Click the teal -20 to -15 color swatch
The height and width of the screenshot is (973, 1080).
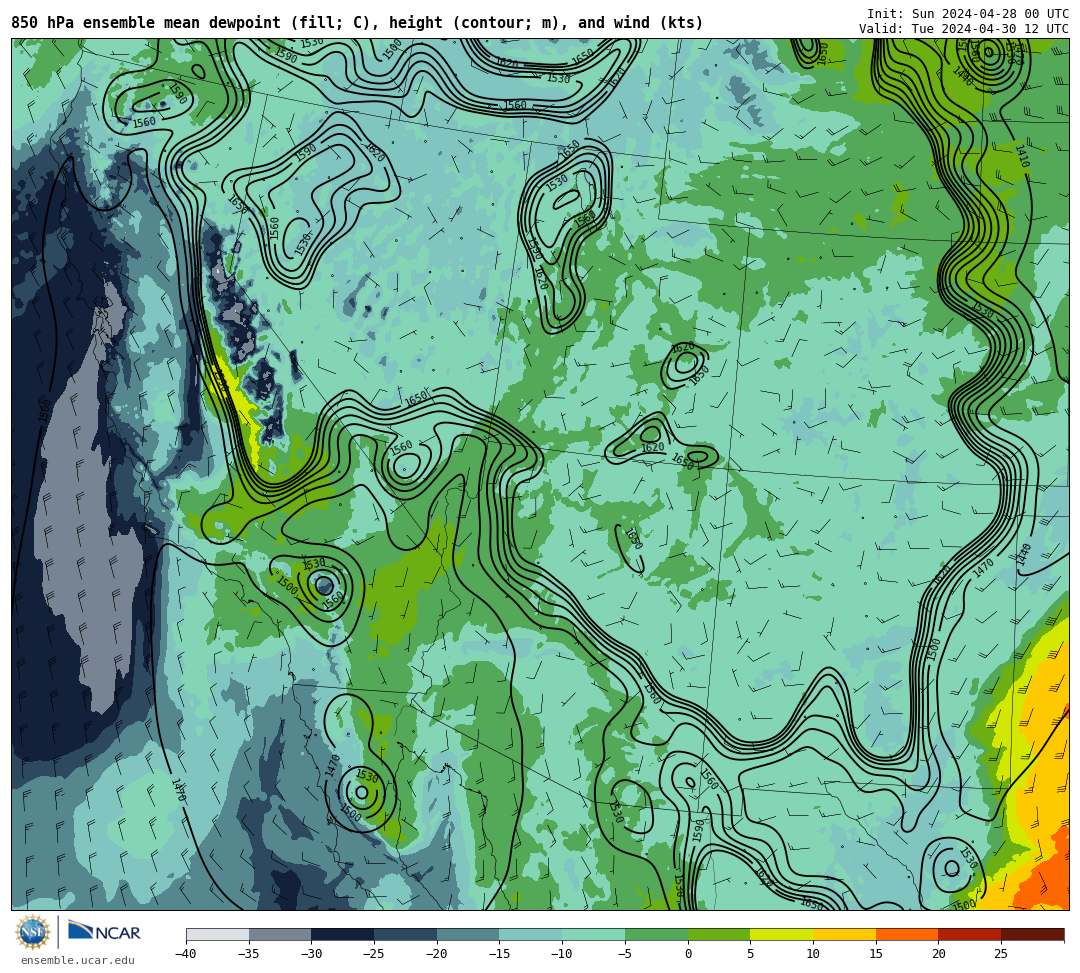click(468, 934)
